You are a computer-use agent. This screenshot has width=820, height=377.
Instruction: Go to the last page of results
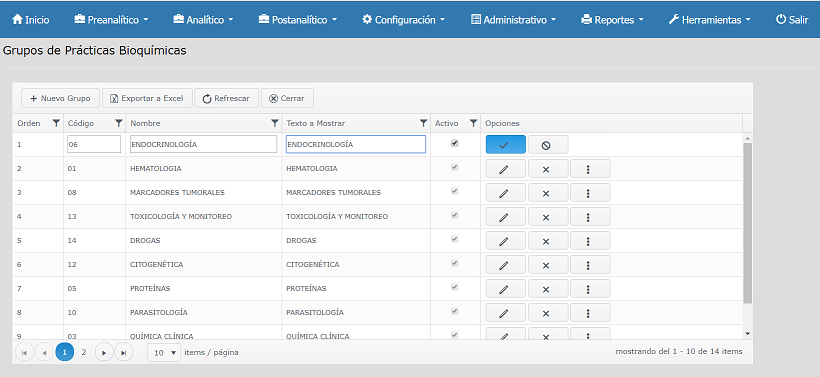pos(123,352)
